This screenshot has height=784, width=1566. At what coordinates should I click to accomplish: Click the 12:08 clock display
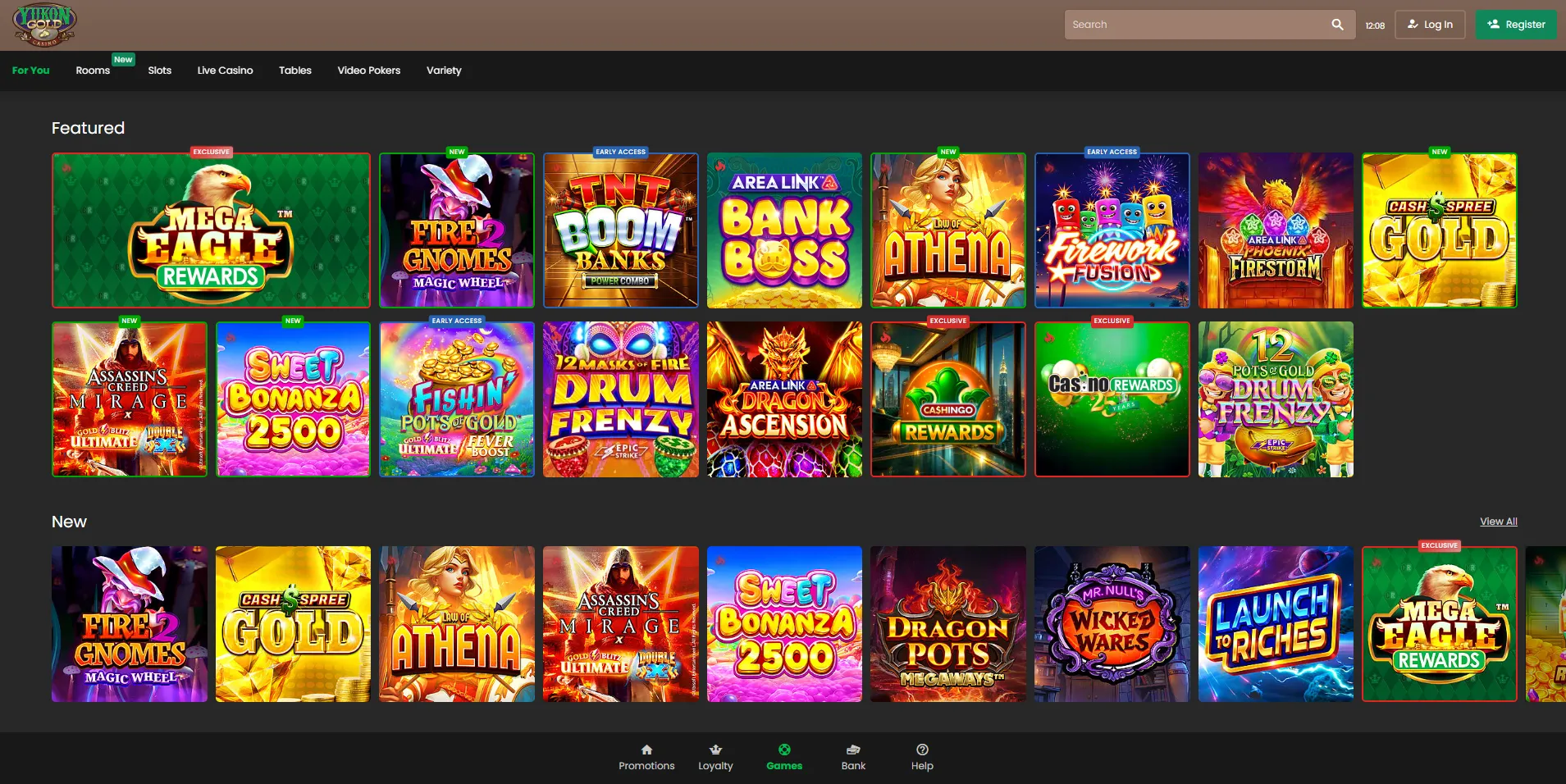(1375, 25)
